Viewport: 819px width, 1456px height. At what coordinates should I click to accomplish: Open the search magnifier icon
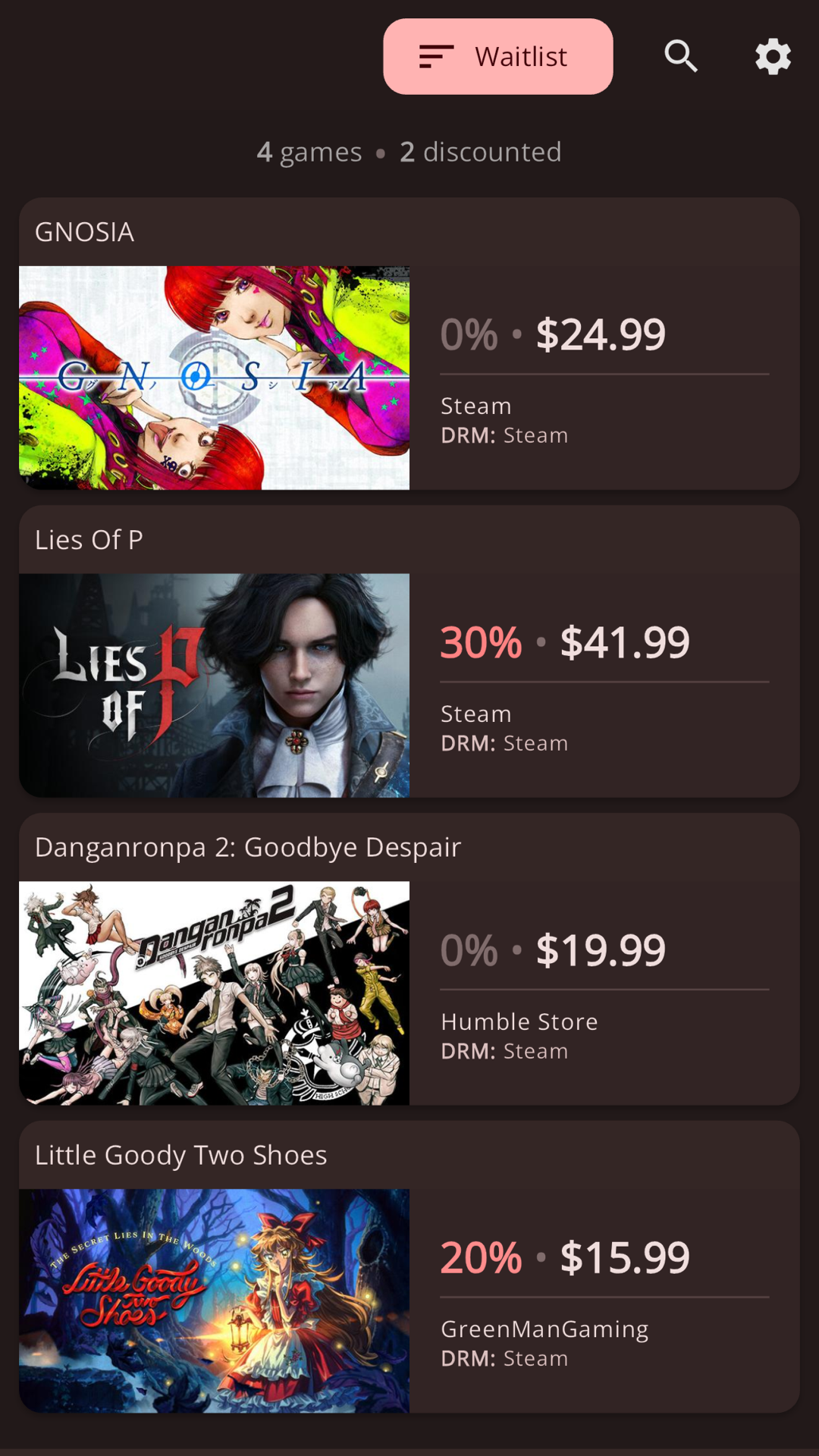[x=681, y=57]
